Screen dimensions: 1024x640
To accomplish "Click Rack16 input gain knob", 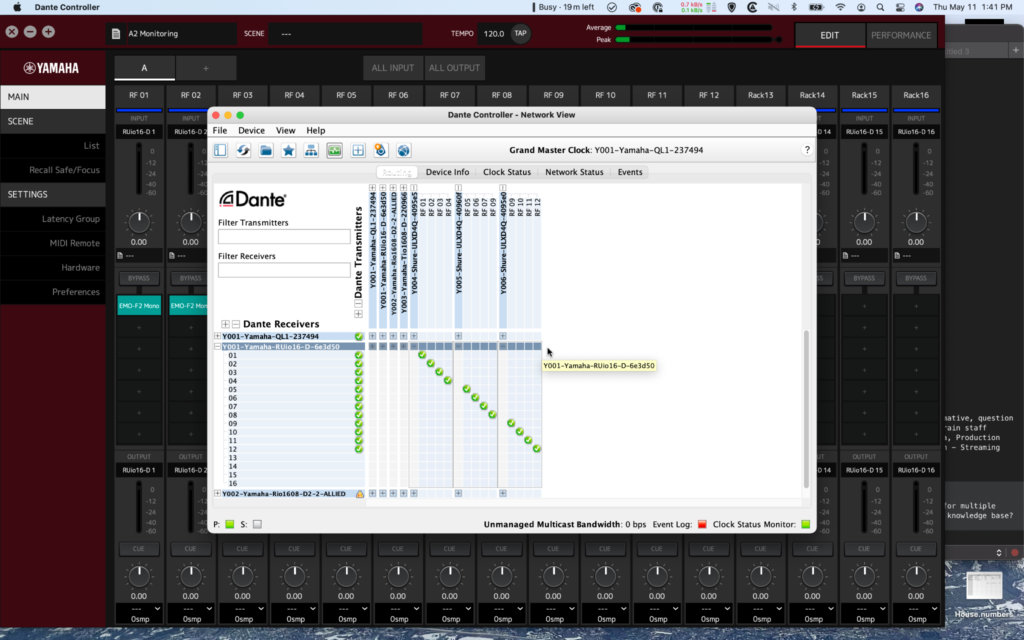I will [x=916, y=222].
